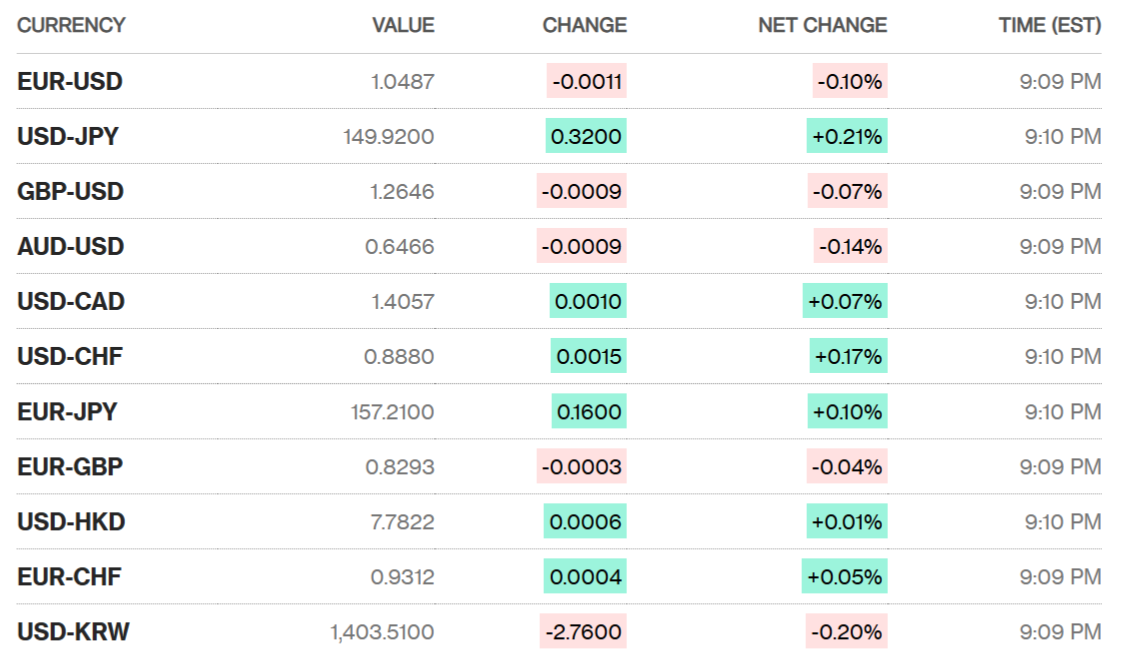Sort by the CHANGE column header
The image size is (1121, 653).
(584, 26)
